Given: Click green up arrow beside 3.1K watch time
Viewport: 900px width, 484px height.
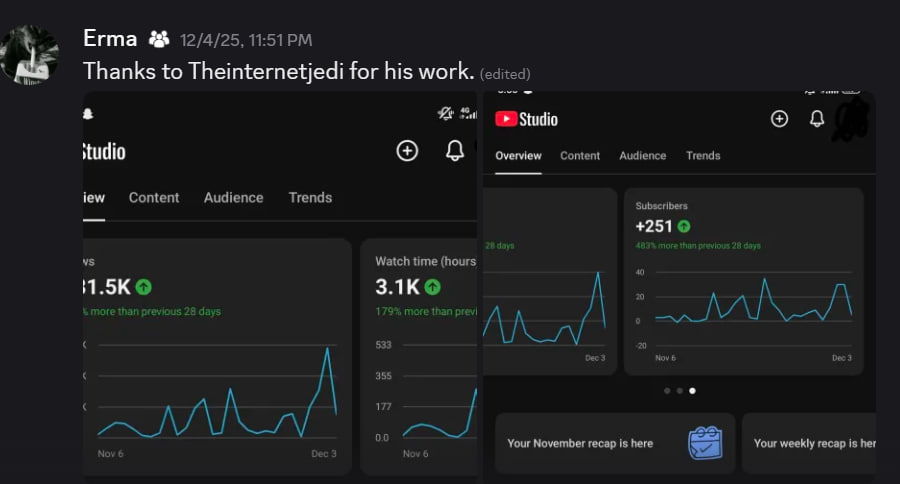Looking at the screenshot, I should 432,287.
